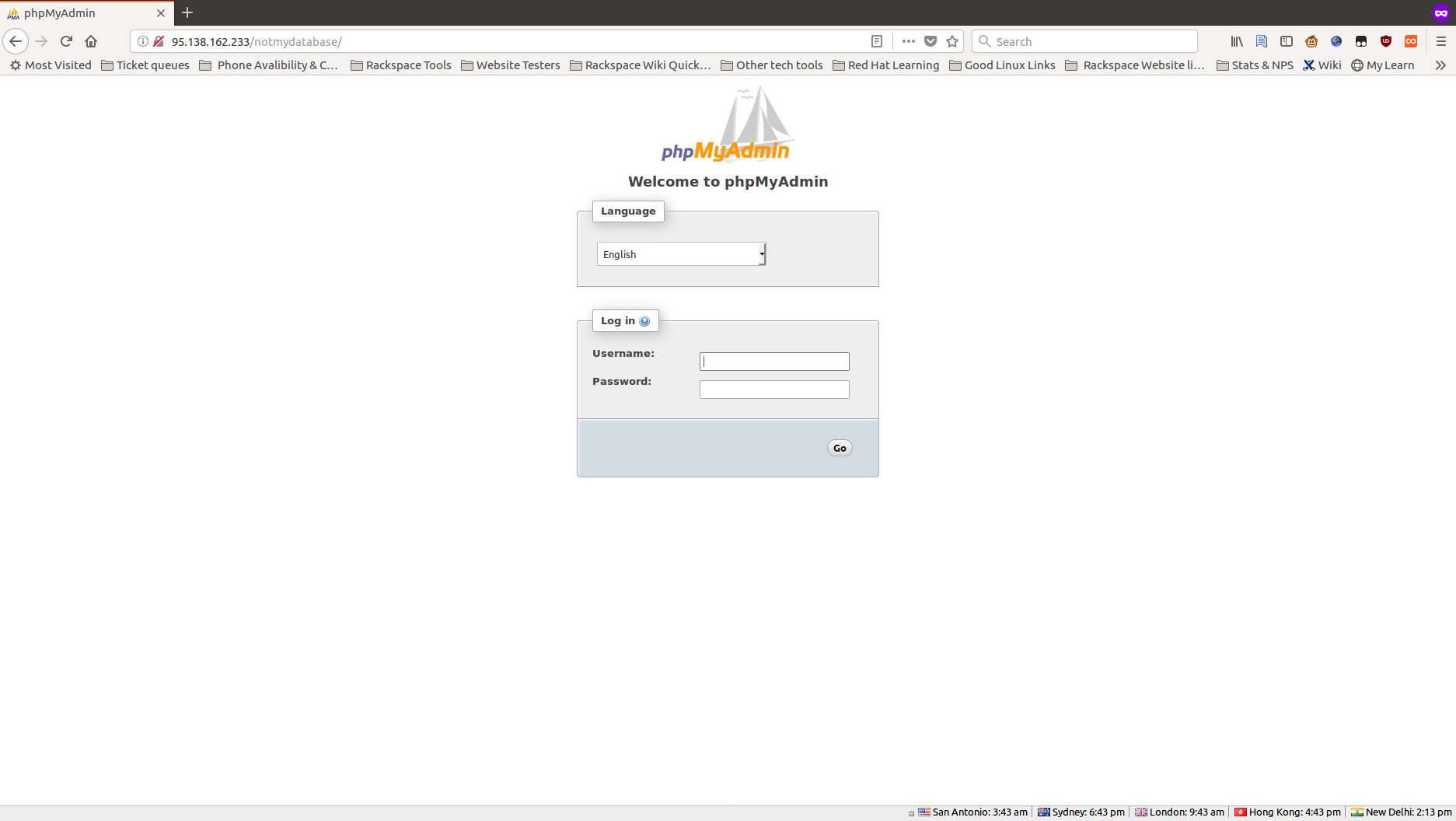Screen dimensions: 1456x821
Task: Open the uBlock Origin extension icon
Action: pyautogui.click(x=1386, y=41)
